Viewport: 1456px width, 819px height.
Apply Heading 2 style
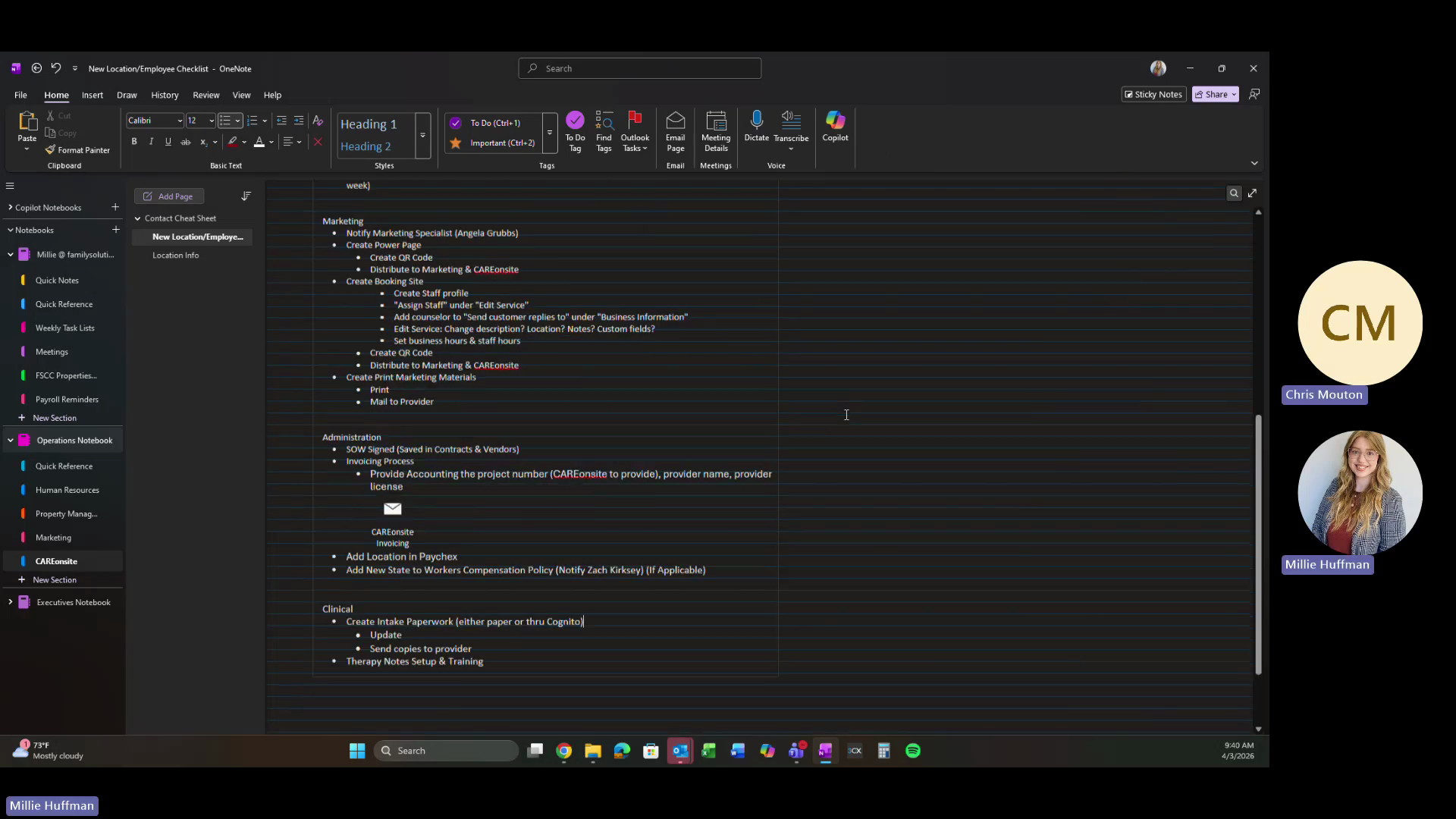(366, 146)
